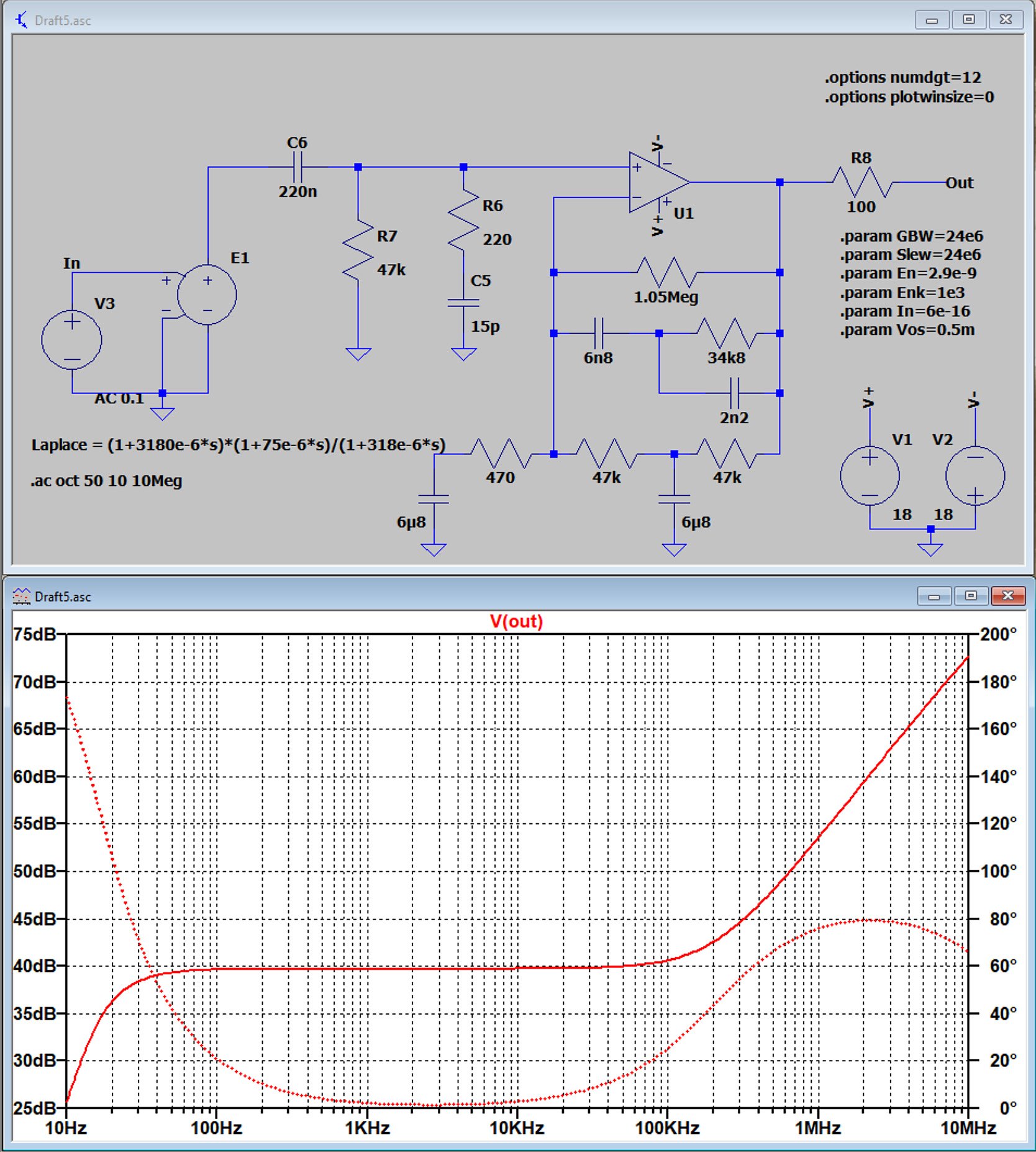Click the .options plotwinsize=0 directive
1036x1152 pixels.
(909, 97)
